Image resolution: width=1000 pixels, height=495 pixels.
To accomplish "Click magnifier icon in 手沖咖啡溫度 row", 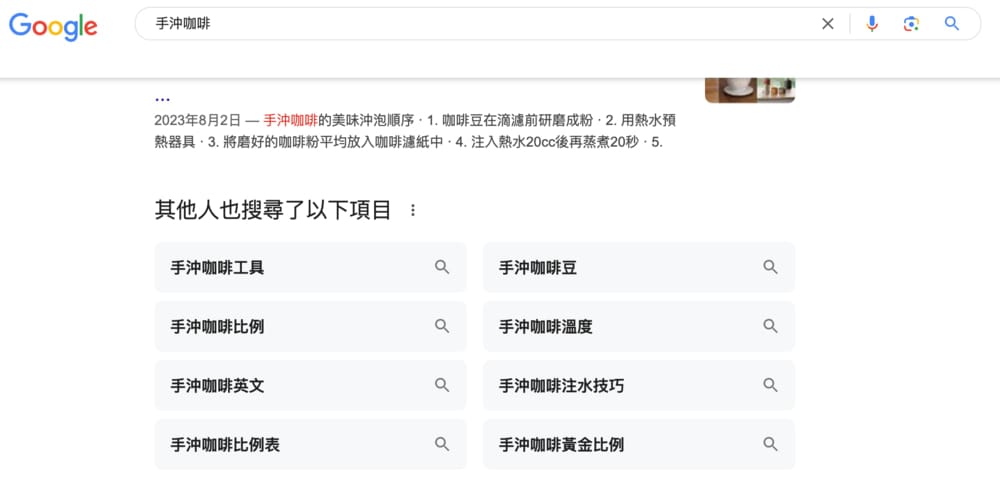I will [770, 326].
